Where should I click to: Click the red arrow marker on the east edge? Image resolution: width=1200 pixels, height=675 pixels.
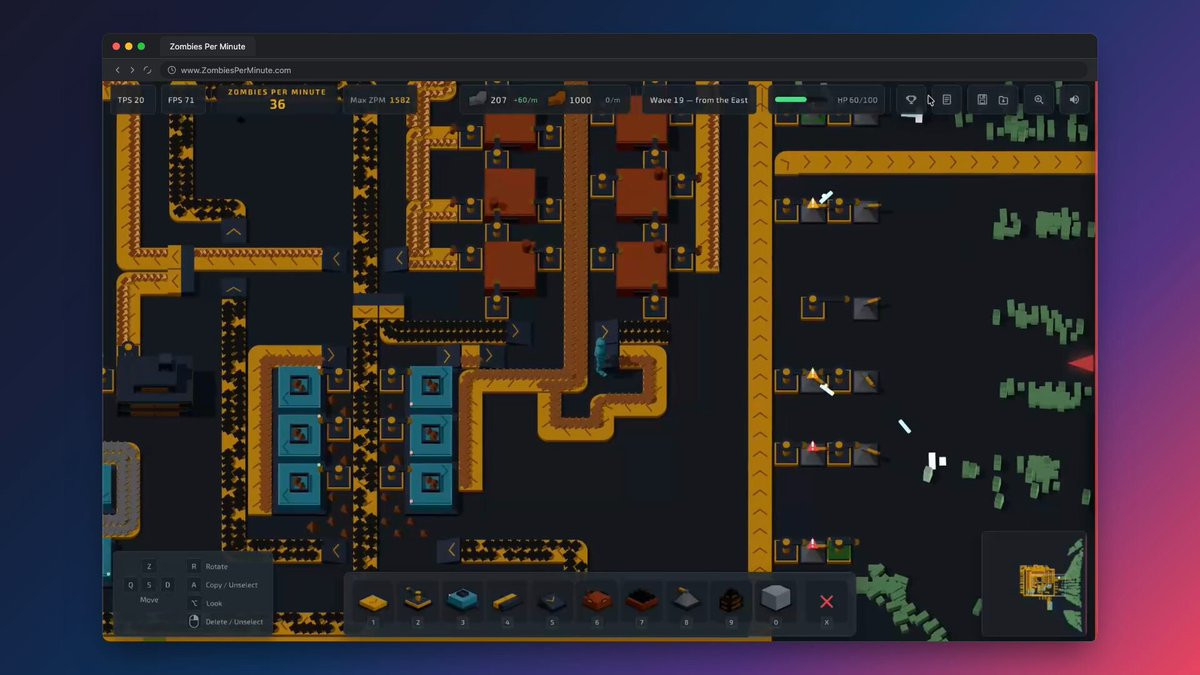click(x=1081, y=363)
